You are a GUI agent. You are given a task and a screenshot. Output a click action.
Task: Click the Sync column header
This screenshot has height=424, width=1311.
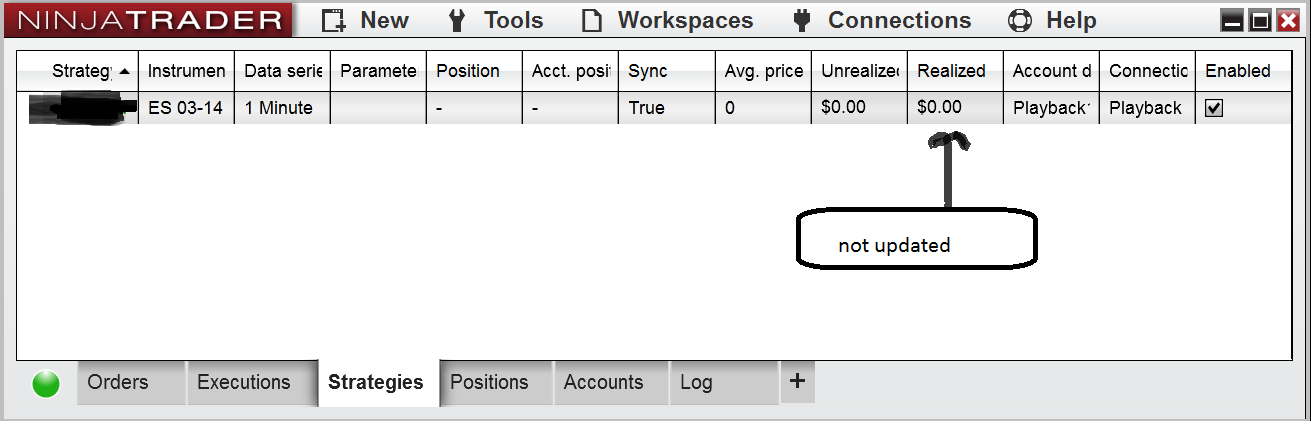tap(647, 71)
